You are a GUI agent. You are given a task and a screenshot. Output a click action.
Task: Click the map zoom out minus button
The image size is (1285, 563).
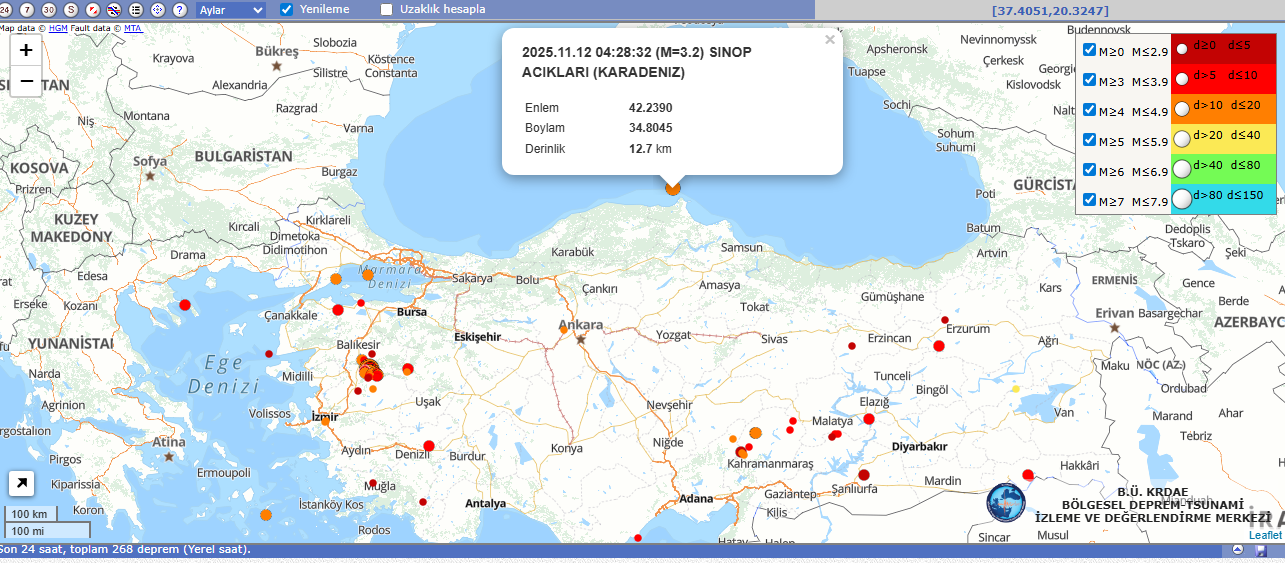pyautogui.click(x=26, y=81)
